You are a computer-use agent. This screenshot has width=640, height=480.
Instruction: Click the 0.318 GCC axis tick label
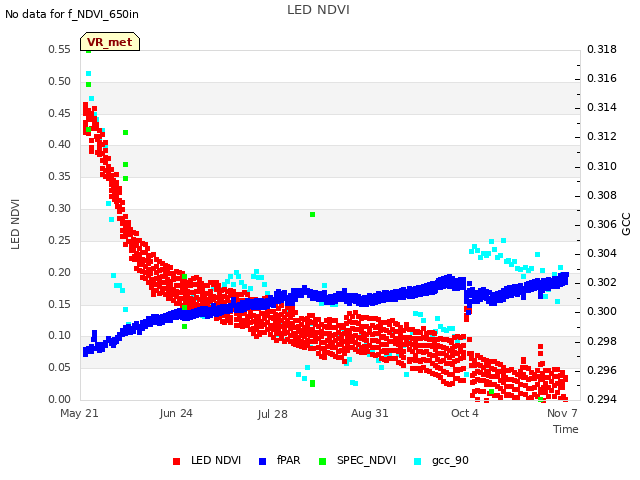point(602,49)
